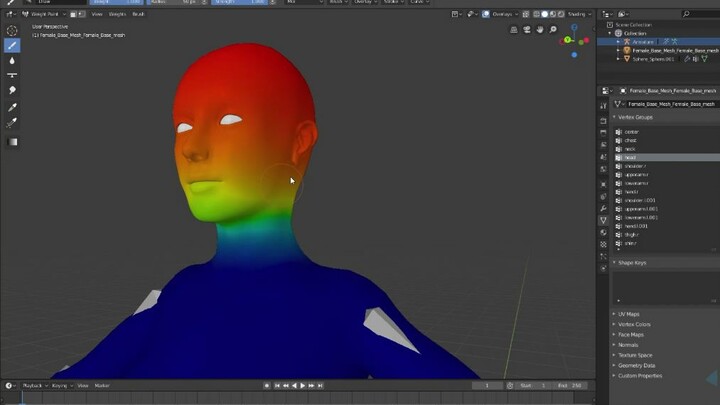The image size is (720, 405).
Task: Click the current frame number field
Action: (487, 386)
